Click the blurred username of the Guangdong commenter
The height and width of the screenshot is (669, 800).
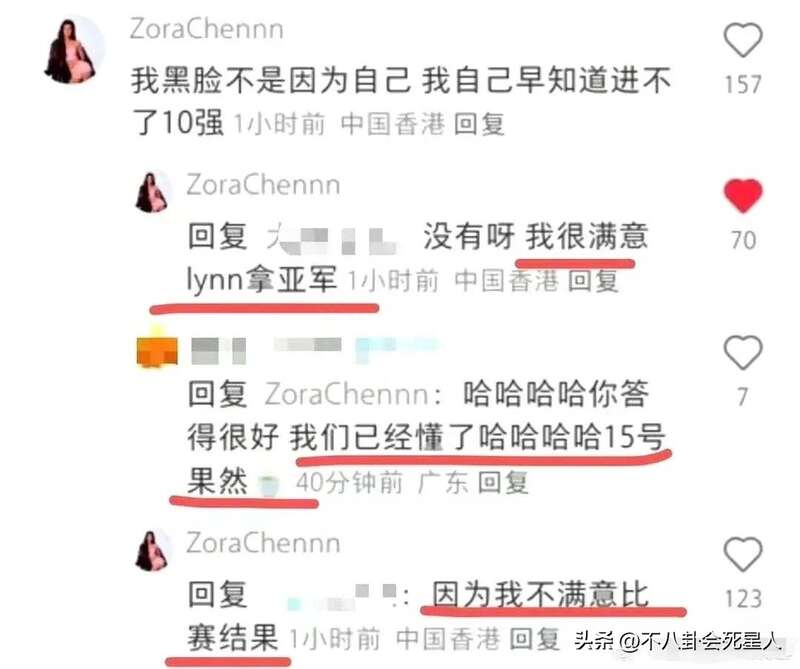(314, 350)
